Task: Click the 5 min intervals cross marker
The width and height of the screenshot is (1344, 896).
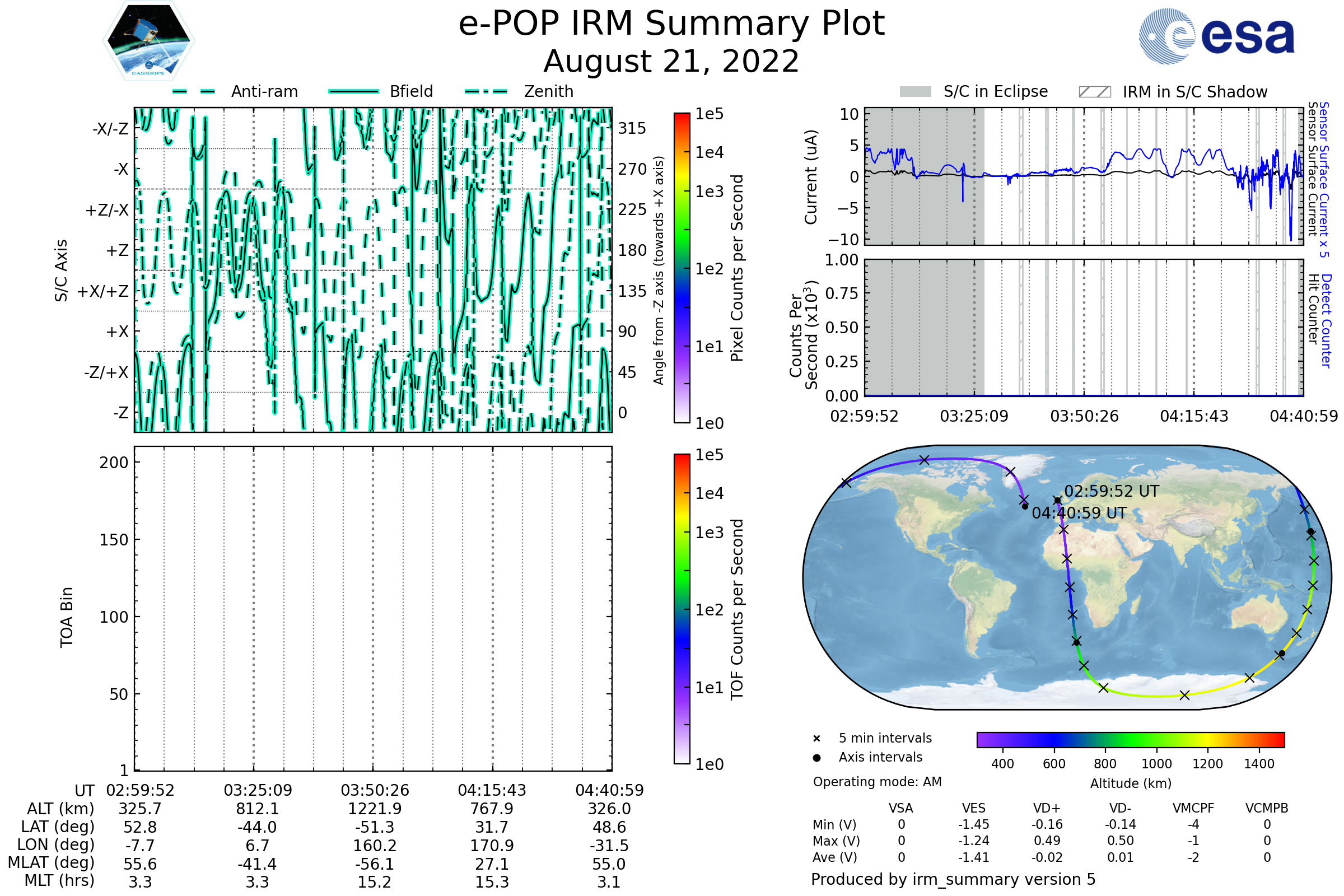Action: [816, 739]
